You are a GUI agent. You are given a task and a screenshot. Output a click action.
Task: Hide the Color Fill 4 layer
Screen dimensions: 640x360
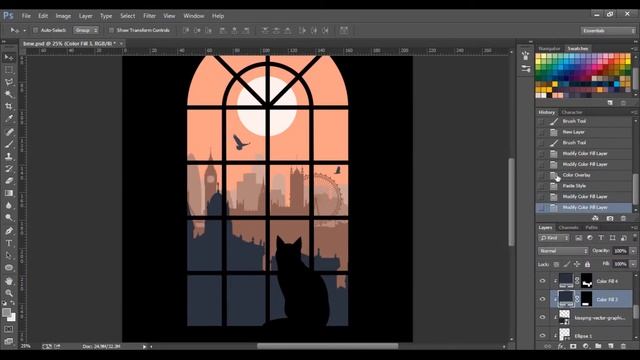(542, 281)
